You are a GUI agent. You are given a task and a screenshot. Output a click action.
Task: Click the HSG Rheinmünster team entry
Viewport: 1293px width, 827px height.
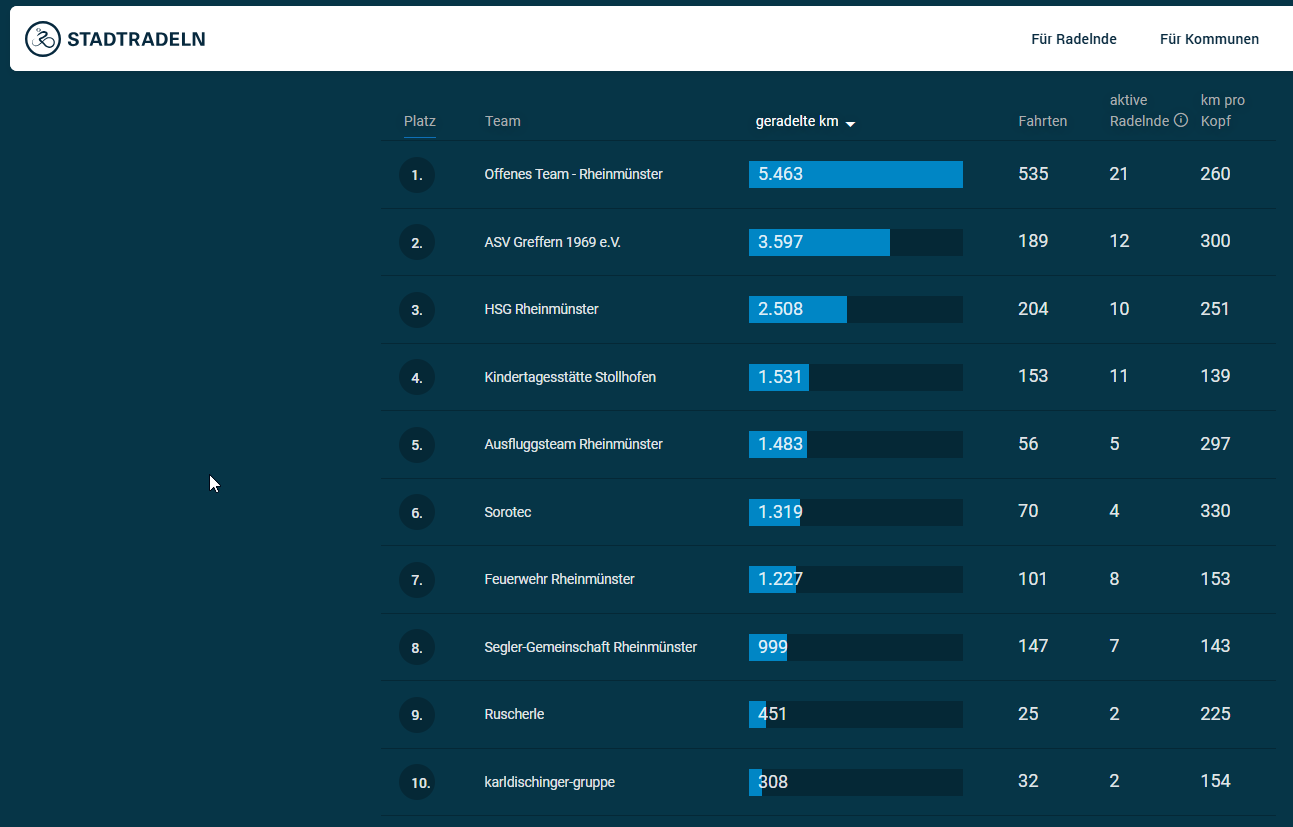pyautogui.click(x=541, y=309)
